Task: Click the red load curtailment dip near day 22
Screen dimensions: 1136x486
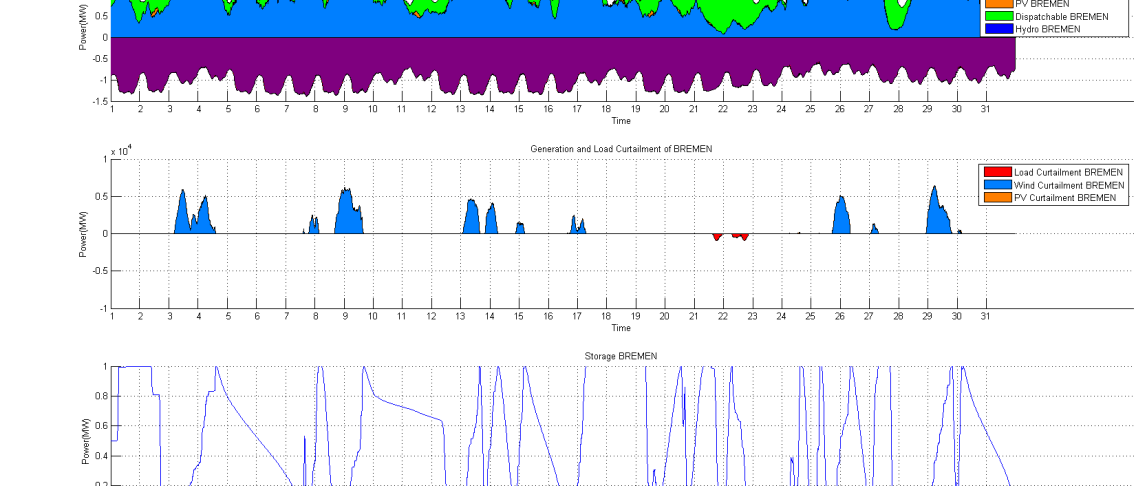Action: [717, 236]
